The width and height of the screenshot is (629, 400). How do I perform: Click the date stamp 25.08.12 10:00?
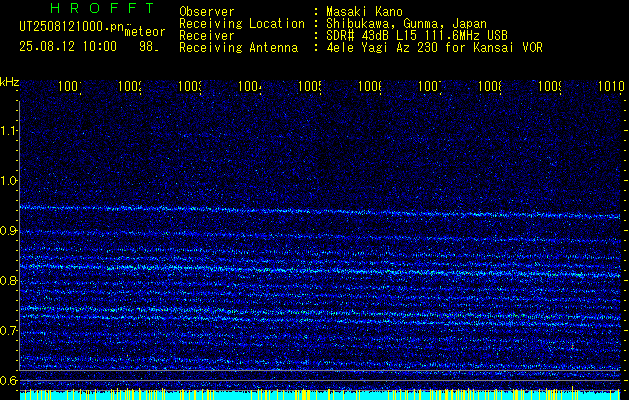click(68, 46)
